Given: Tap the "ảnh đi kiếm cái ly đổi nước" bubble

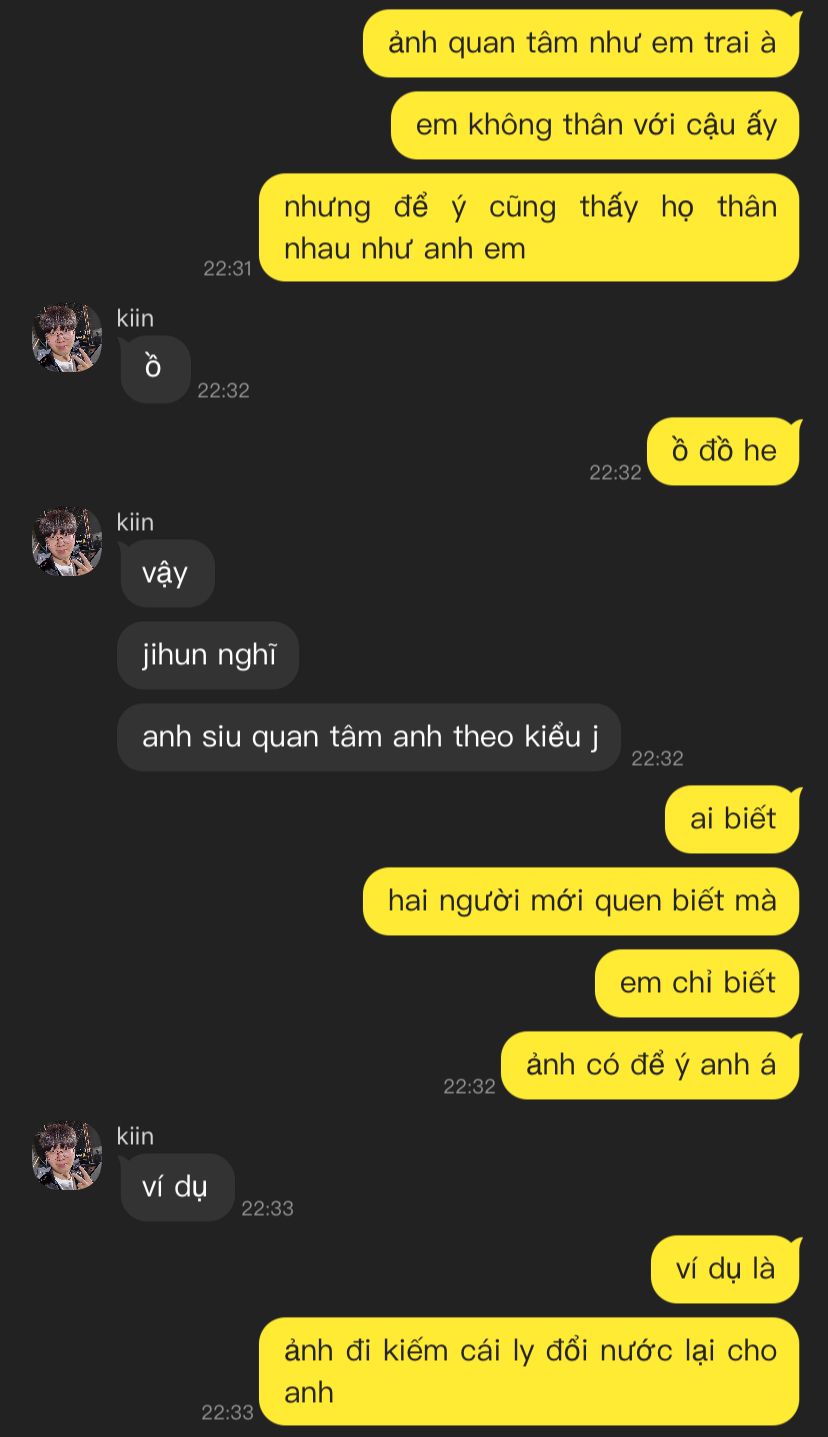Looking at the screenshot, I should [x=529, y=1371].
